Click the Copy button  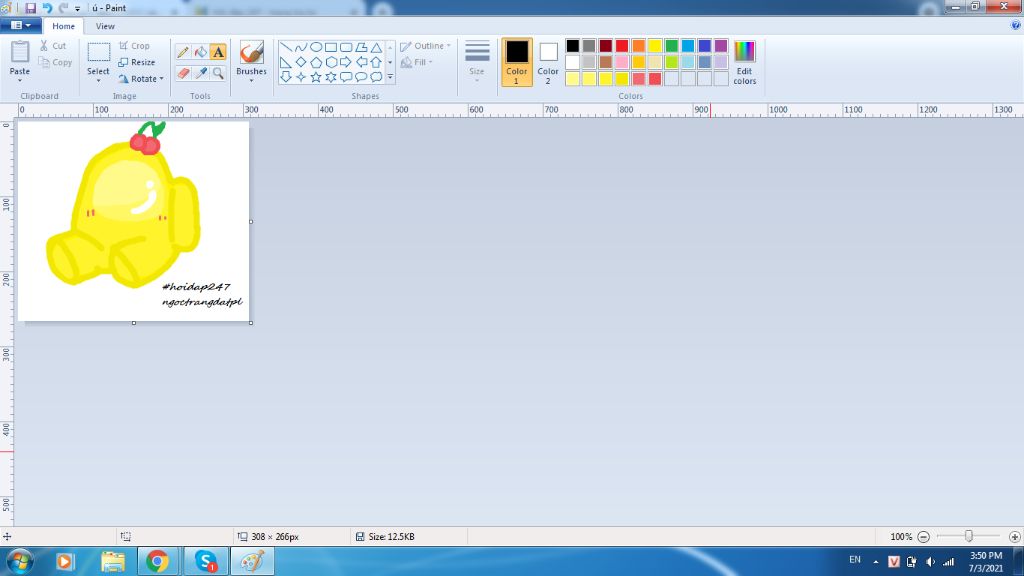(x=55, y=62)
